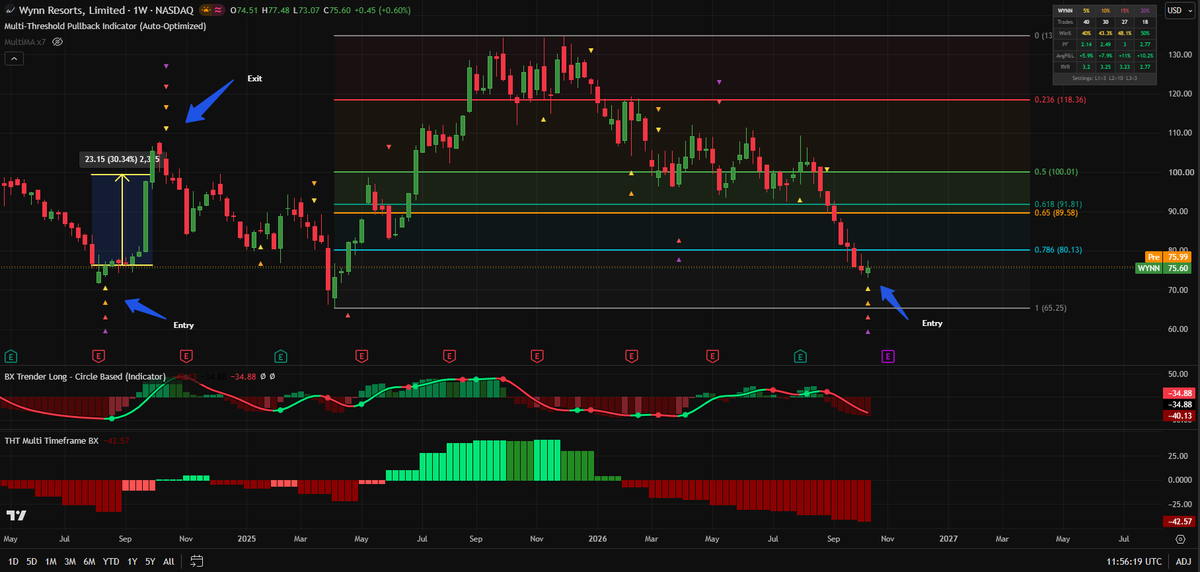Viewport: 1200px width, 572px height.
Task: Click the 11:56:19 UTC timezone clock
Action: [1134, 561]
